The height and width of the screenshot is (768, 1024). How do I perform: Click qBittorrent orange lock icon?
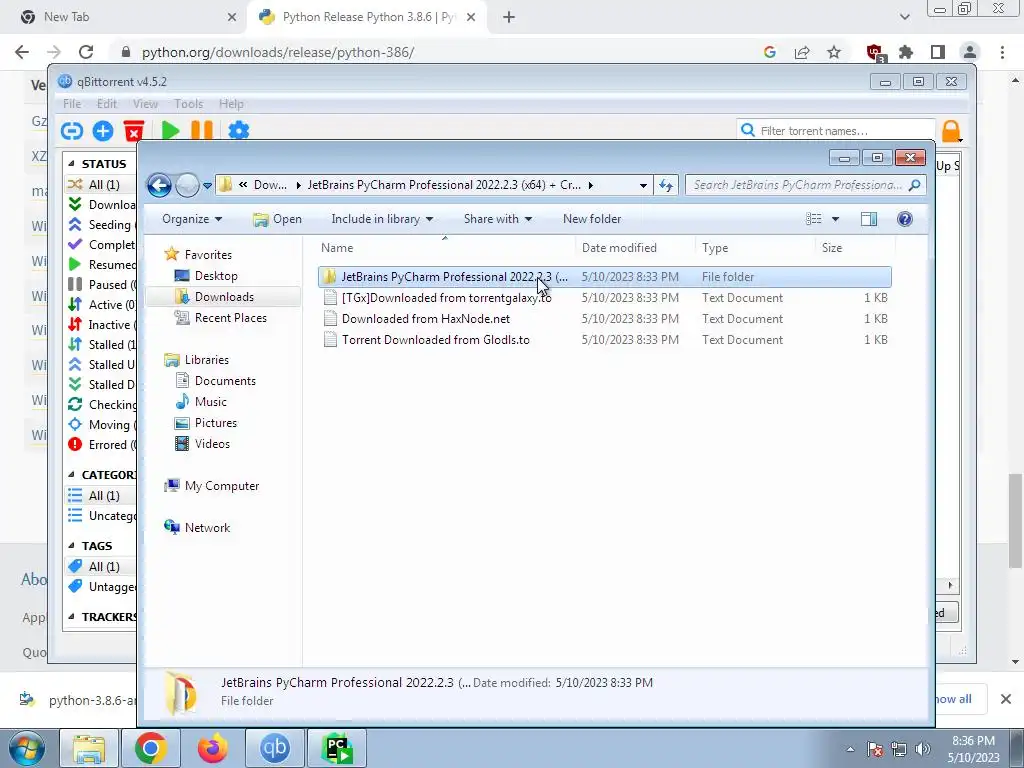[951, 131]
